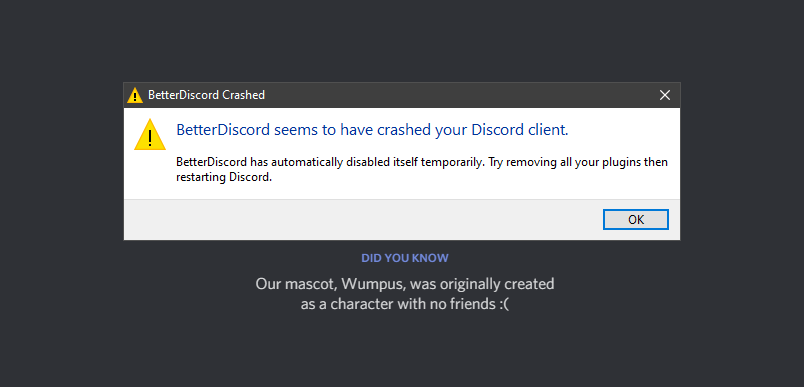
Task: Click the 'as a character with no friends' line
Action: (397, 304)
